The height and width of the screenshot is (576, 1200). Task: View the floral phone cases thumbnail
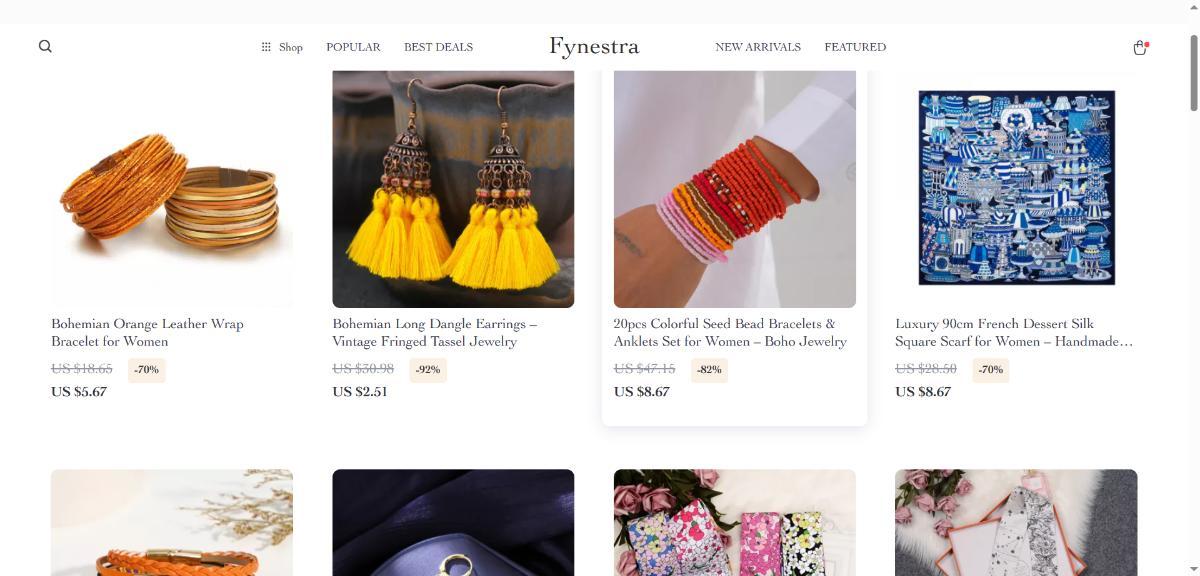tap(735, 522)
